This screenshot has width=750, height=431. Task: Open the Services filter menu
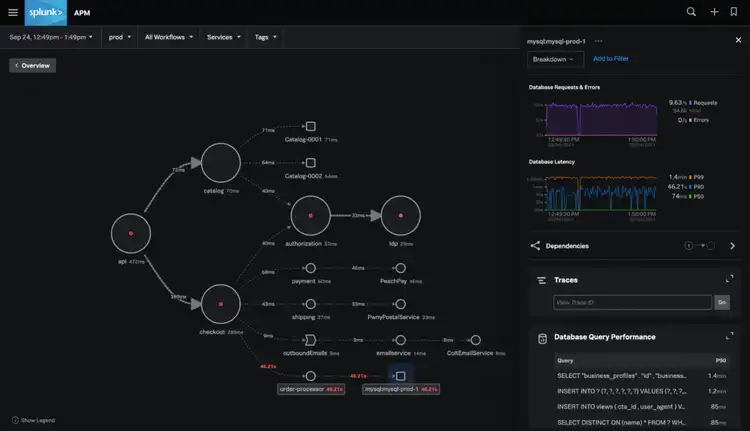click(x=224, y=37)
